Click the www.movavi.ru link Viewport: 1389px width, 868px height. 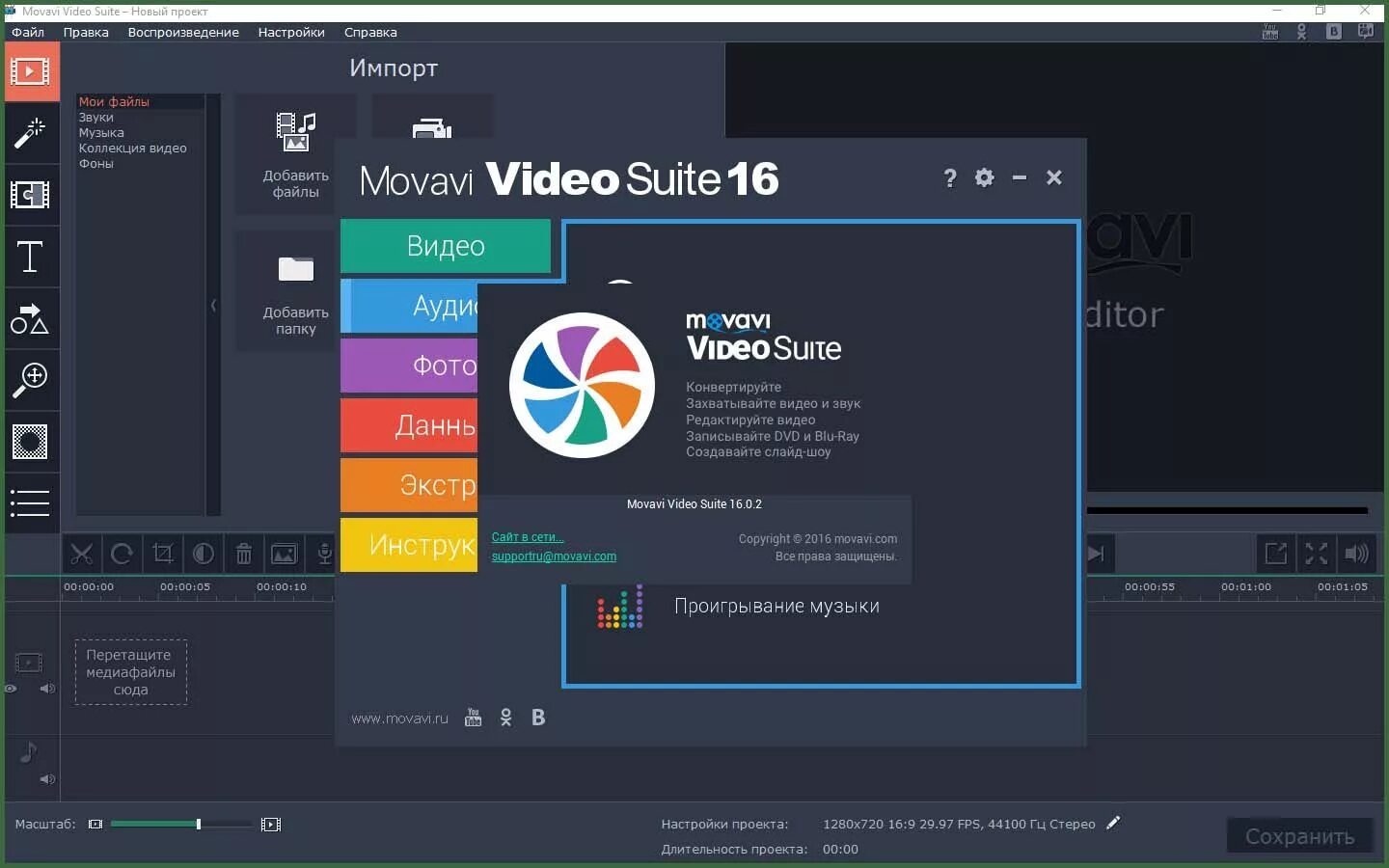pyautogui.click(x=399, y=719)
